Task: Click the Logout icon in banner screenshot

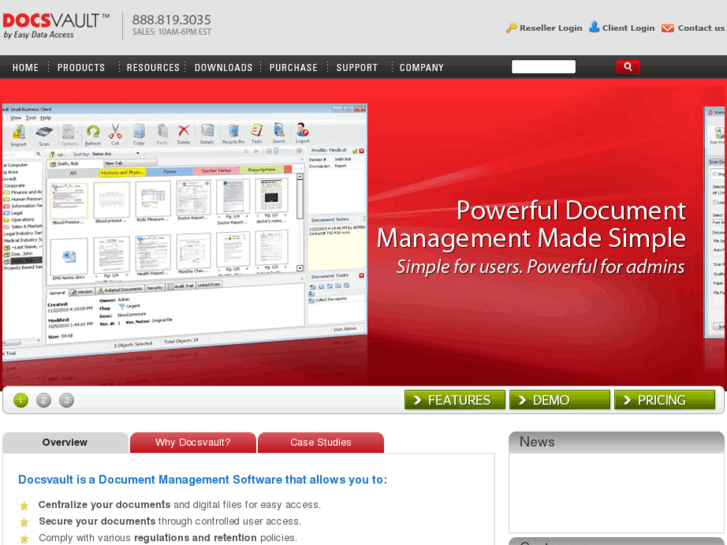Action: (302, 132)
